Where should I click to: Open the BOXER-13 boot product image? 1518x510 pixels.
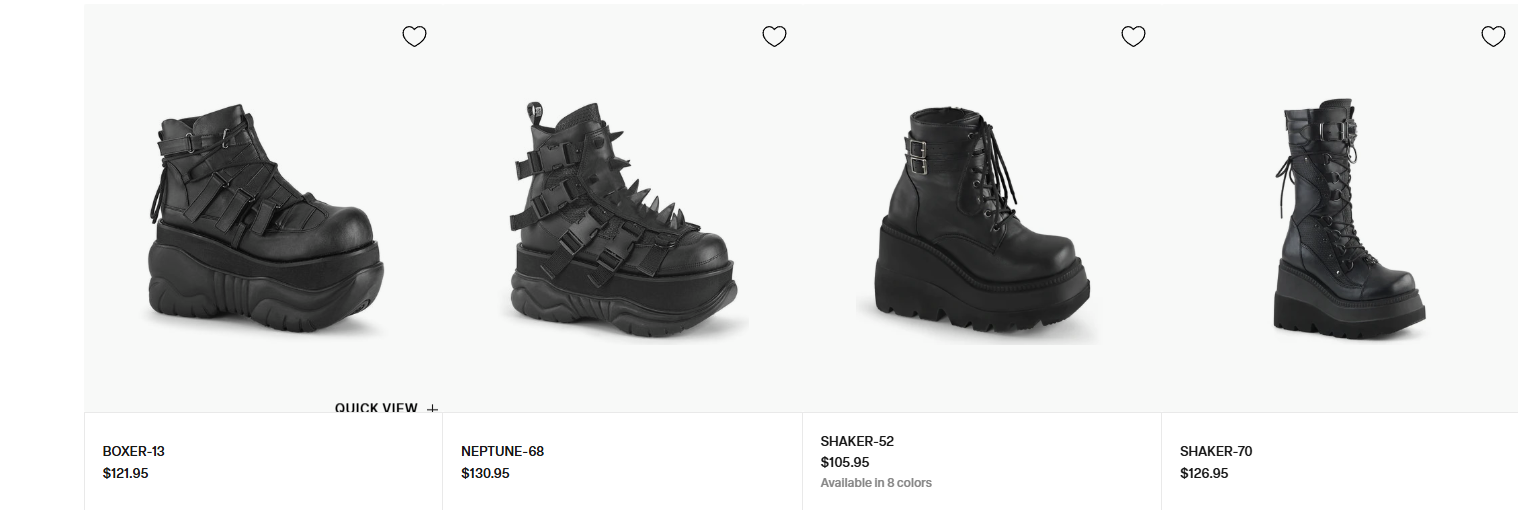[x=265, y=218]
